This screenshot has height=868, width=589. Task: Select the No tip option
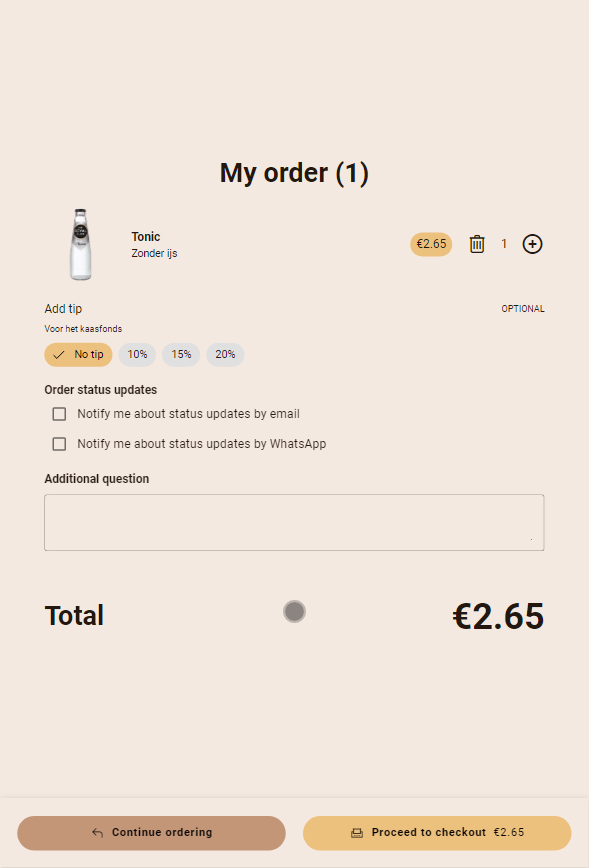[78, 355]
